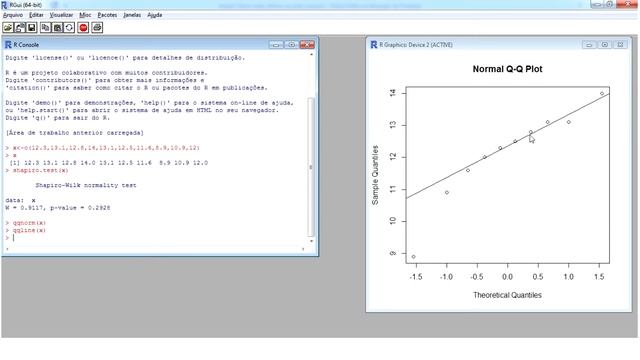Click the console scrollbar up arrow
Image resolution: width=640 pixels, height=360 pixels.
[311, 54]
